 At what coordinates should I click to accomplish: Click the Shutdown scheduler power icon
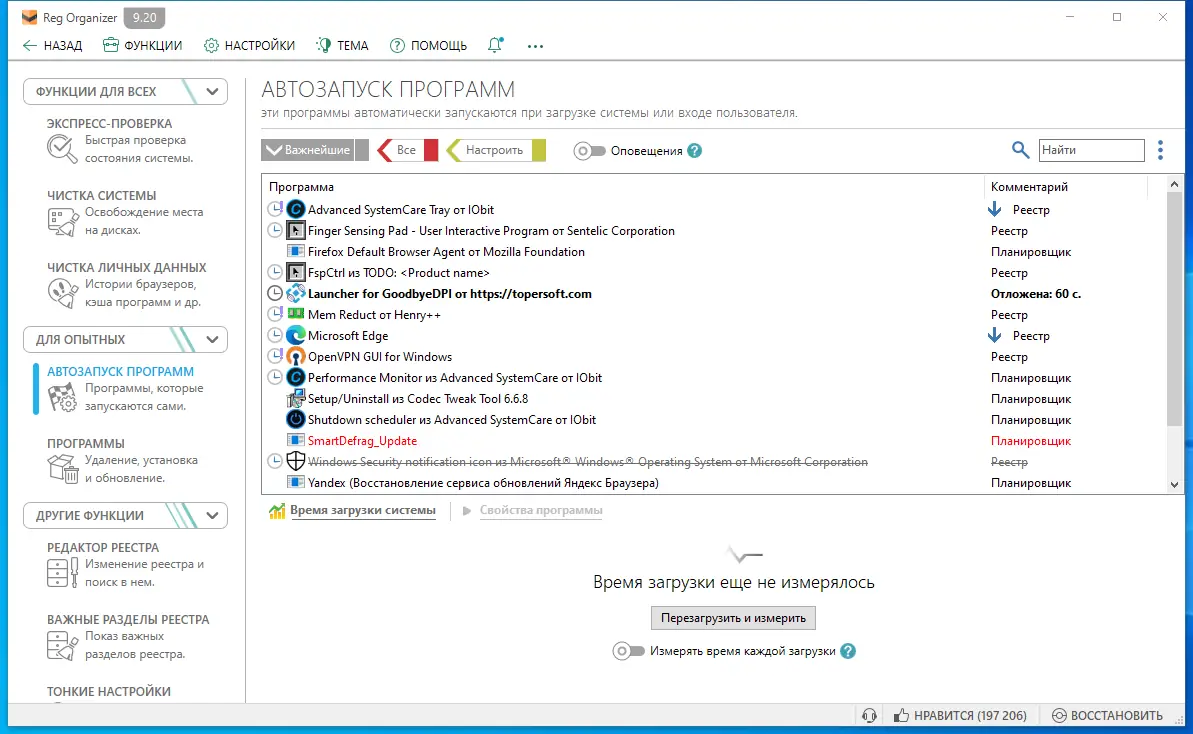(x=295, y=419)
